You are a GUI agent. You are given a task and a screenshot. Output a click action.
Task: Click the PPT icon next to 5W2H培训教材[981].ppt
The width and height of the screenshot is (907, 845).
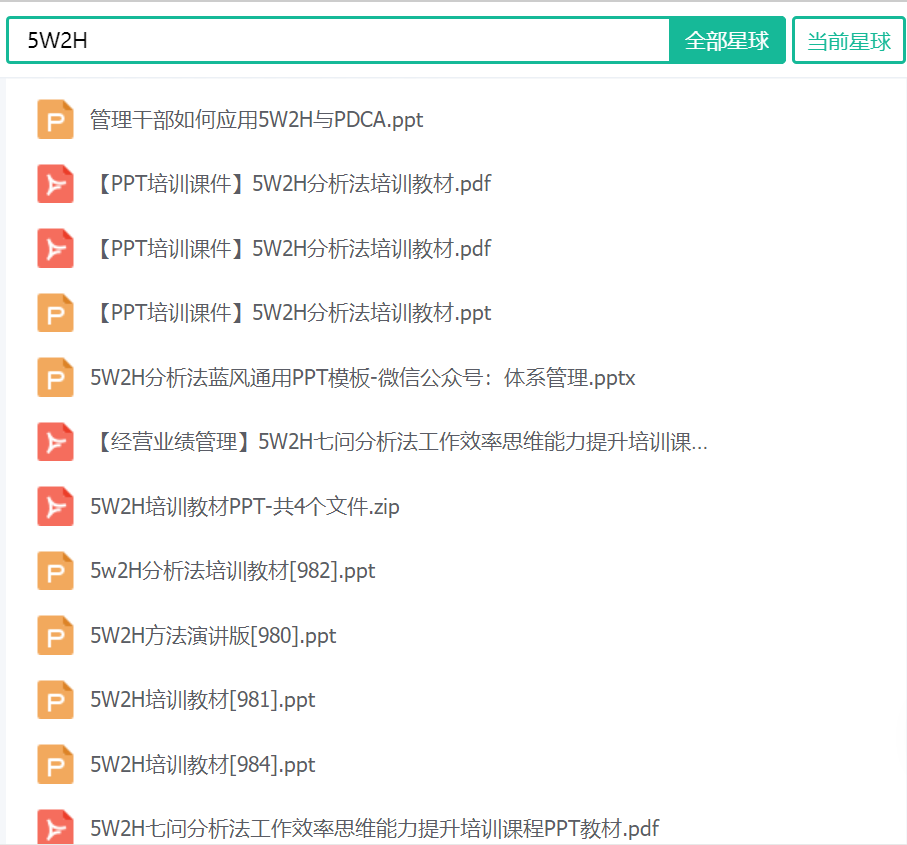click(56, 699)
